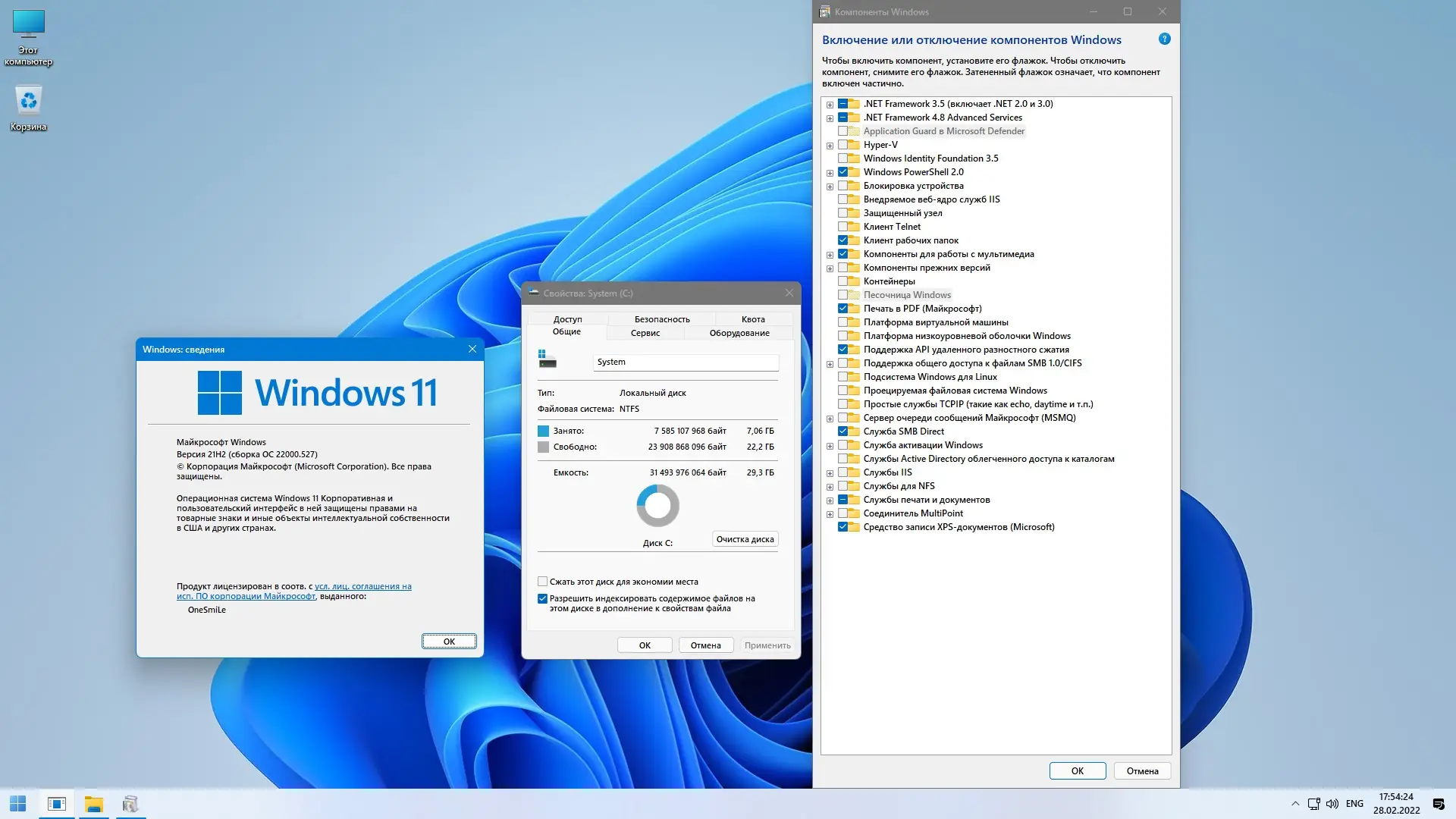Open the notification center icon
This screenshot has width=1456, height=819.
pyautogui.click(x=1439, y=804)
